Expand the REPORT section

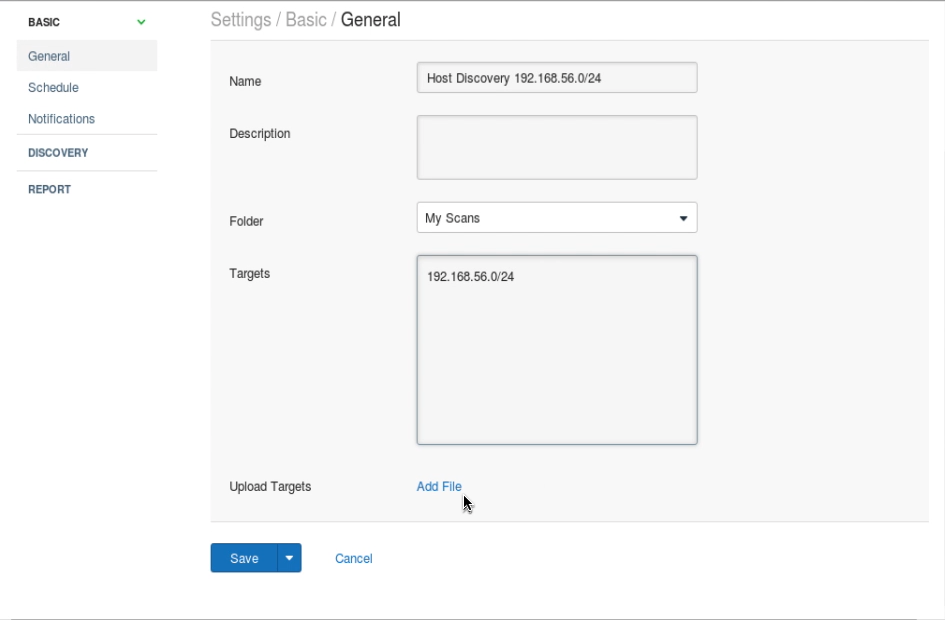coord(49,189)
